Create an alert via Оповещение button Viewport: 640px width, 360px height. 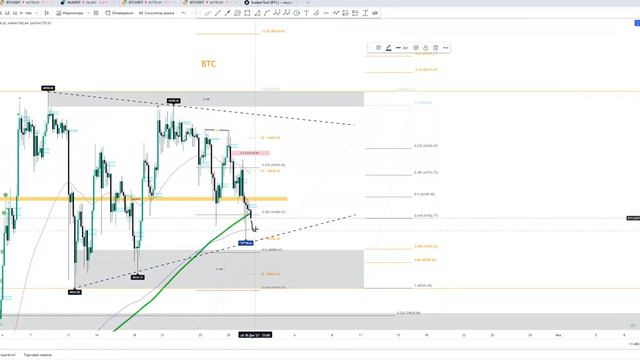(x=119, y=13)
